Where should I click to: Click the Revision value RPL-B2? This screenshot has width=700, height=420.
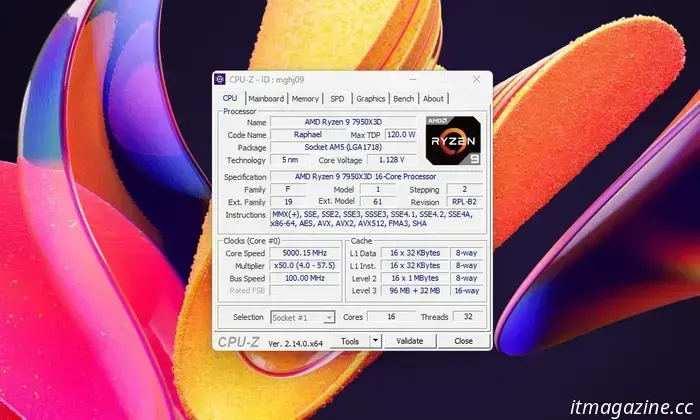(x=464, y=202)
